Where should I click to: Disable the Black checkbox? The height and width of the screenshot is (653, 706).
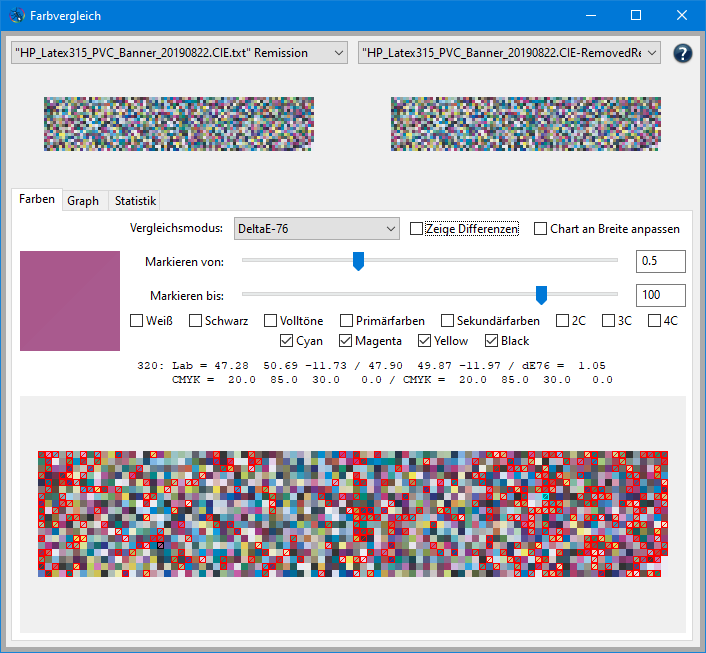pos(492,341)
